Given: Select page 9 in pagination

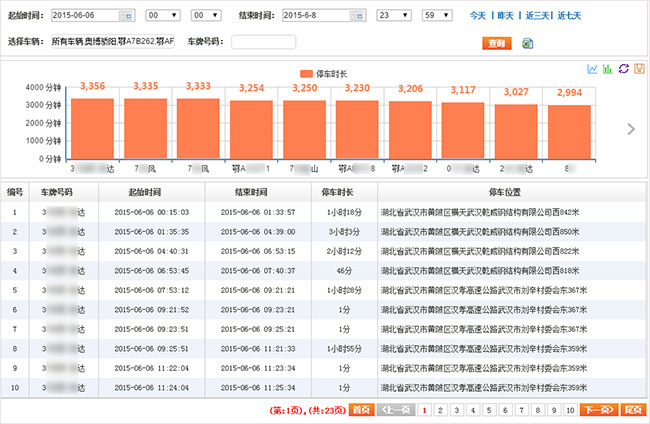Looking at the screenshot, I should 554,410.
